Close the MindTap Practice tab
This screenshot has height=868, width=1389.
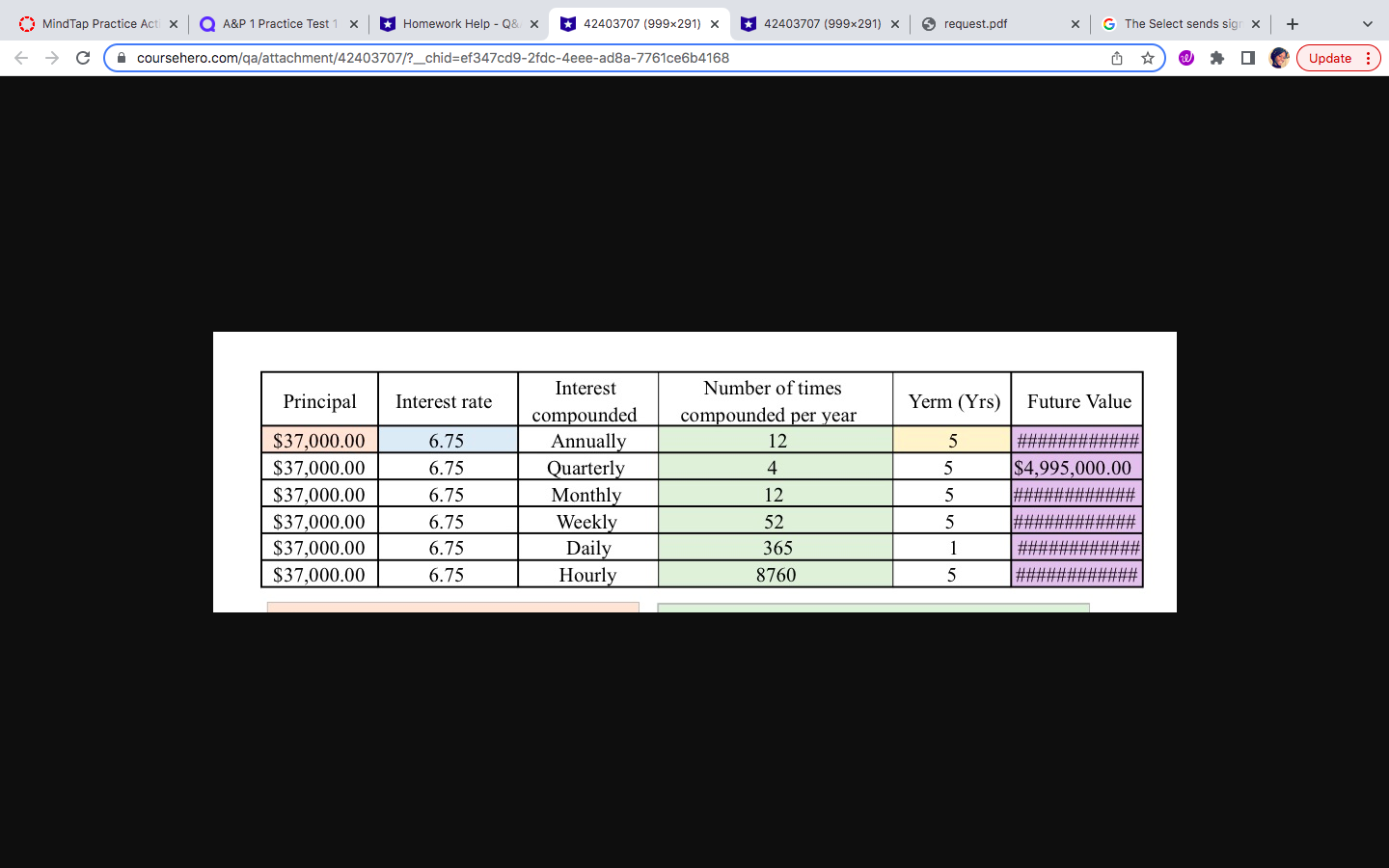pos(174,24)
